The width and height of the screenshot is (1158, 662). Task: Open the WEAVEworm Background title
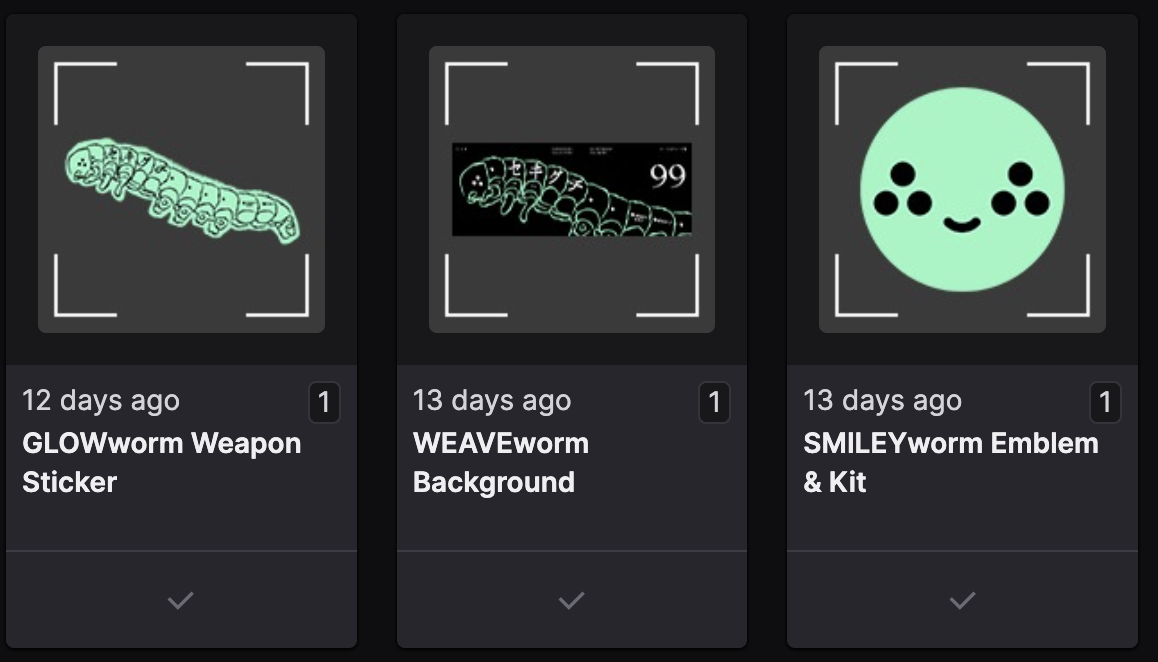(500, 462)
